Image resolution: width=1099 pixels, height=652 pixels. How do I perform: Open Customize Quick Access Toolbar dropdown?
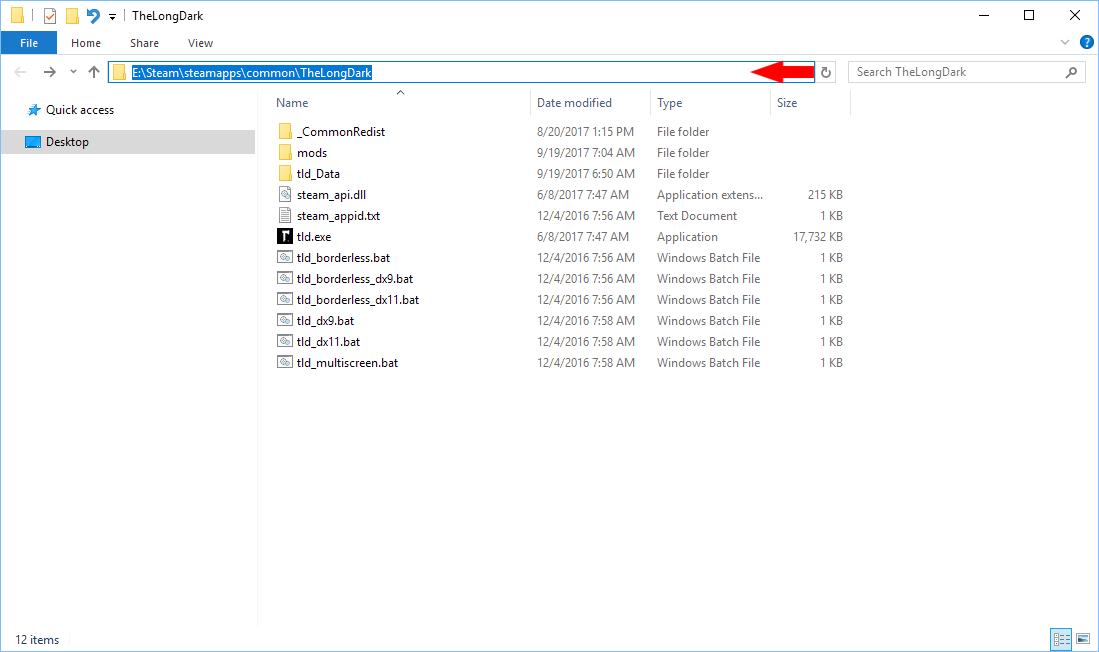112,16
